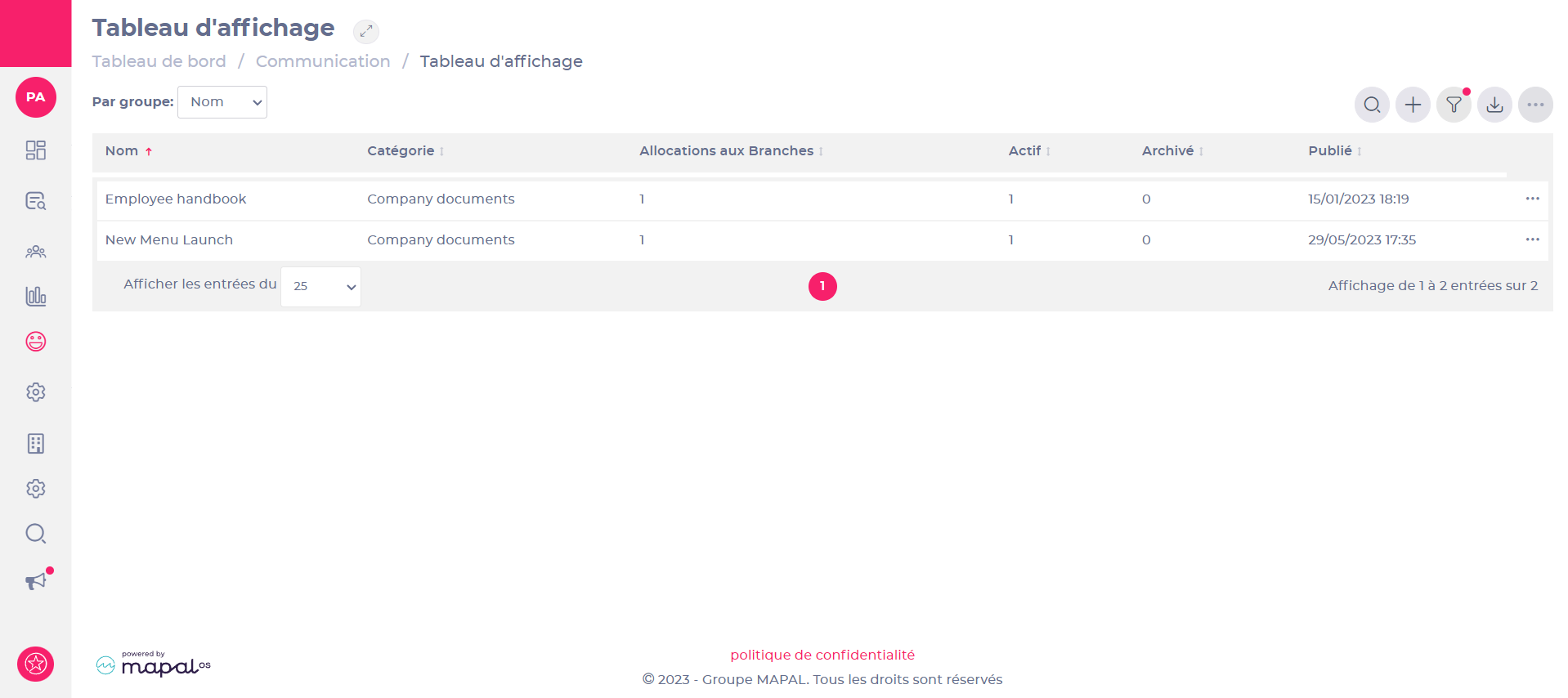Viewport: 1568px width, 698px height.
Task: Open the smiley face icon in sidebar
Action: coord(36,342)
